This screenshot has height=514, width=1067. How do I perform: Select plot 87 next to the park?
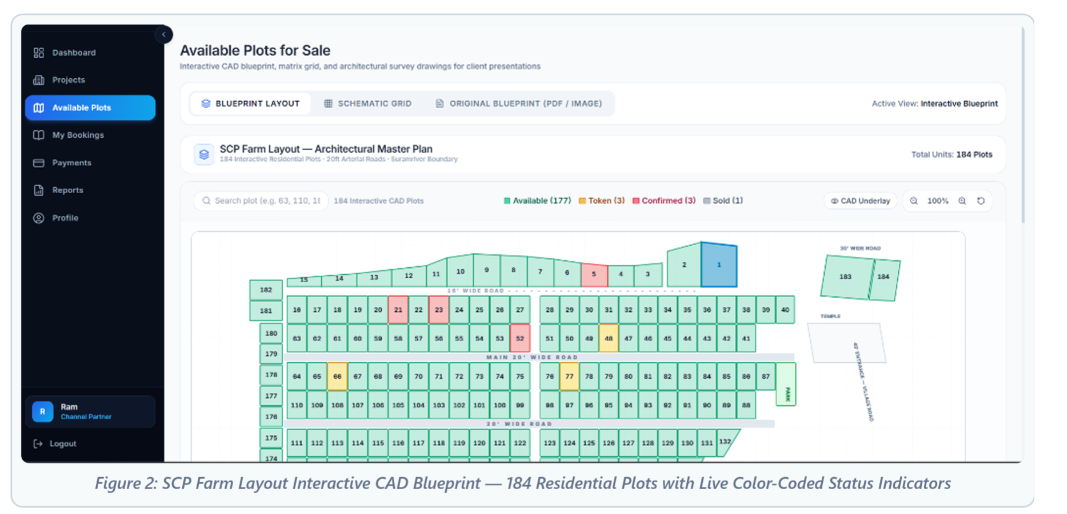pos(766,376)
